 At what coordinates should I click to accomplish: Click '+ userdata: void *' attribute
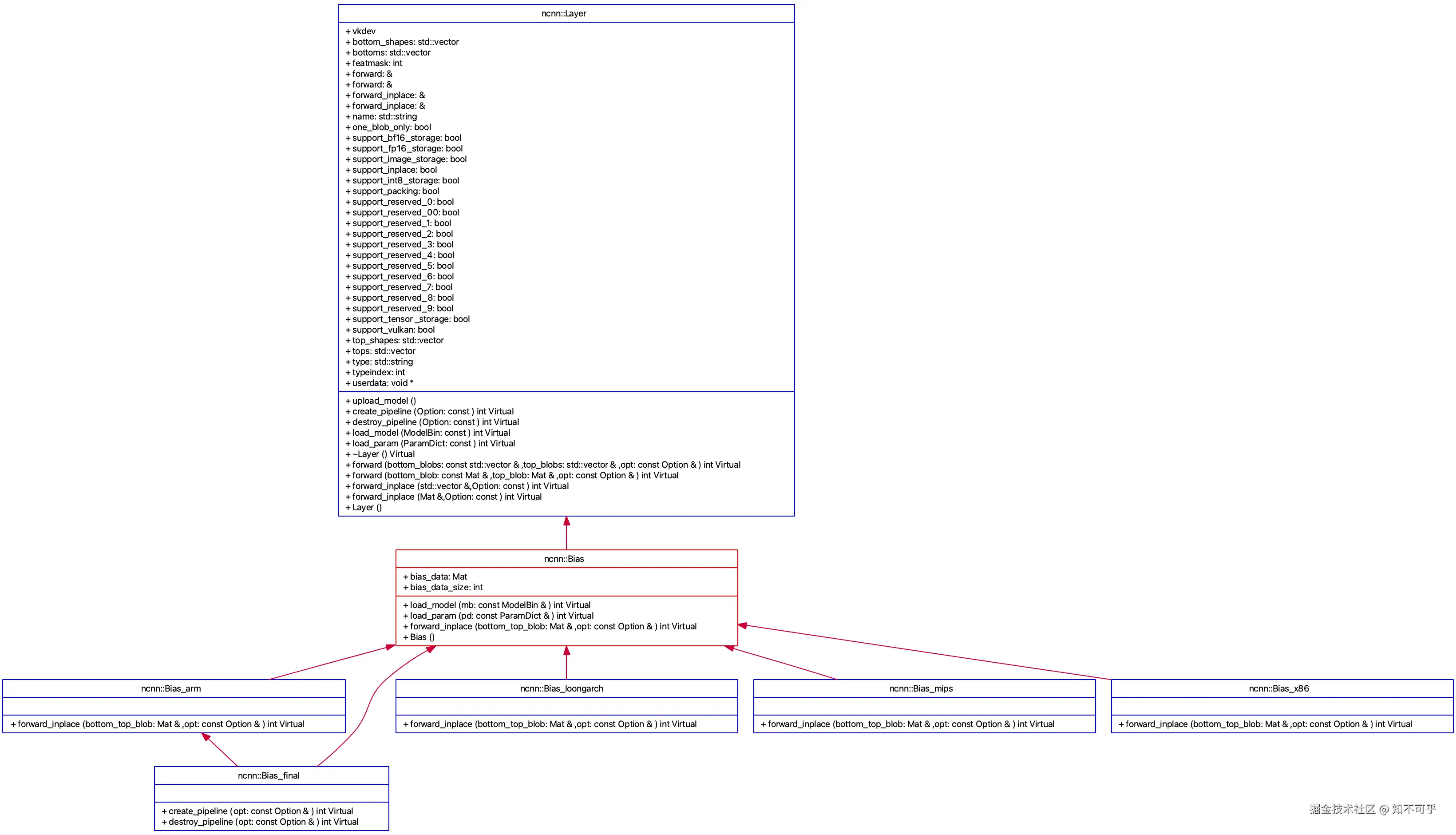[x=380, y=383]
